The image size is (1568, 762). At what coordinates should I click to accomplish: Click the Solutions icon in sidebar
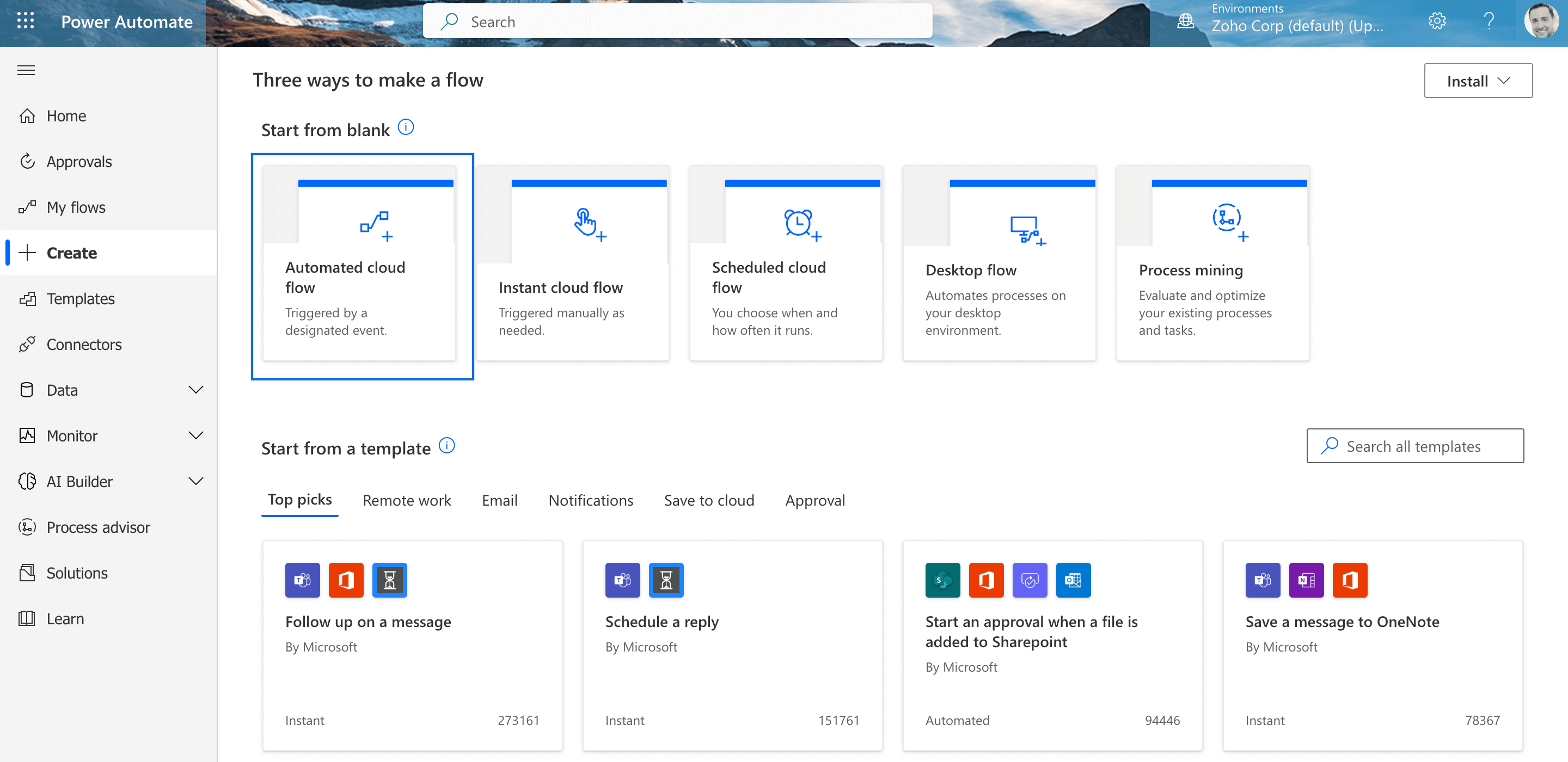[x=27, y=572]
